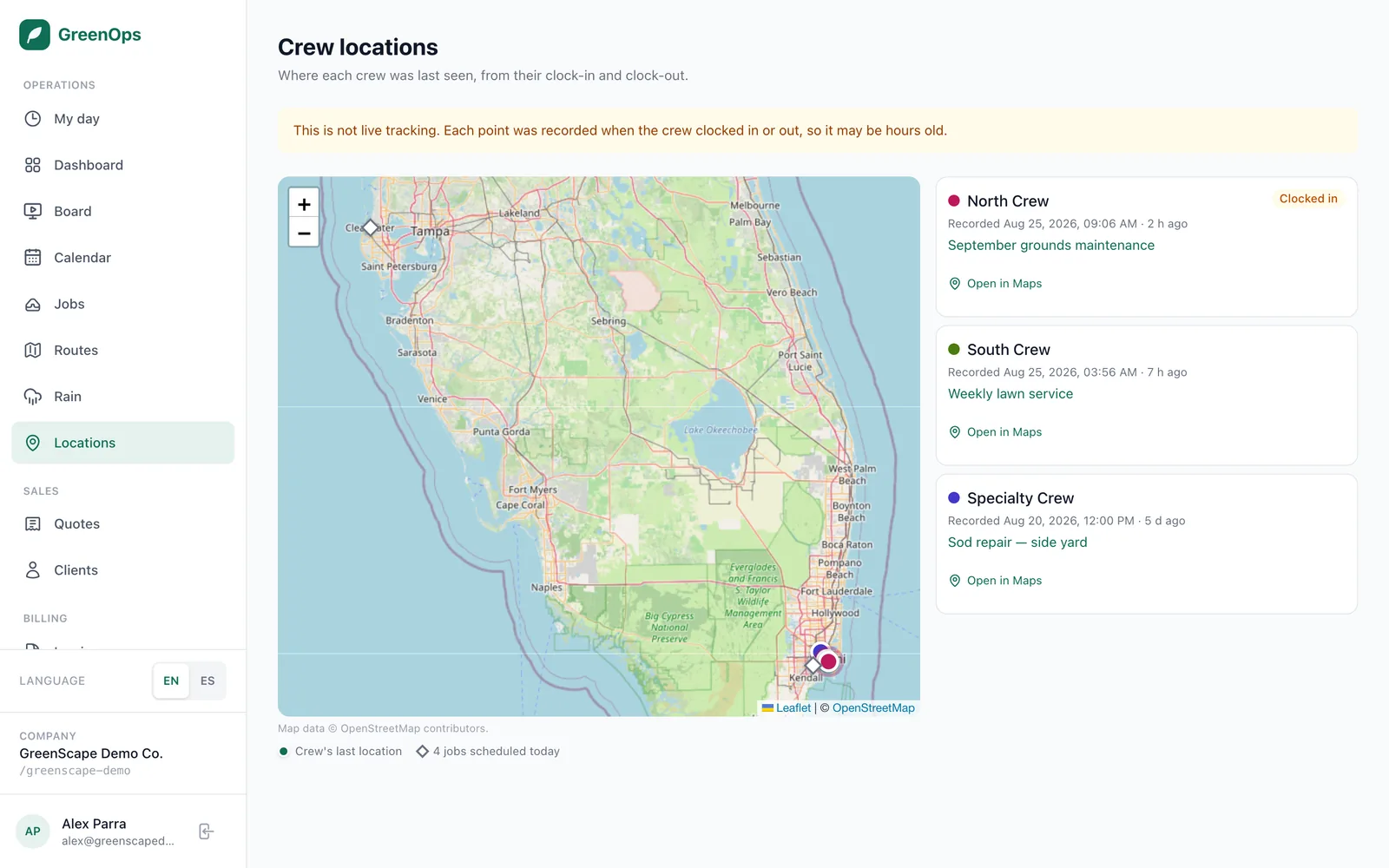Screen dimensions: 1389x868
Task: Click the not live tracking notice
Action: [x=817, y=131]
